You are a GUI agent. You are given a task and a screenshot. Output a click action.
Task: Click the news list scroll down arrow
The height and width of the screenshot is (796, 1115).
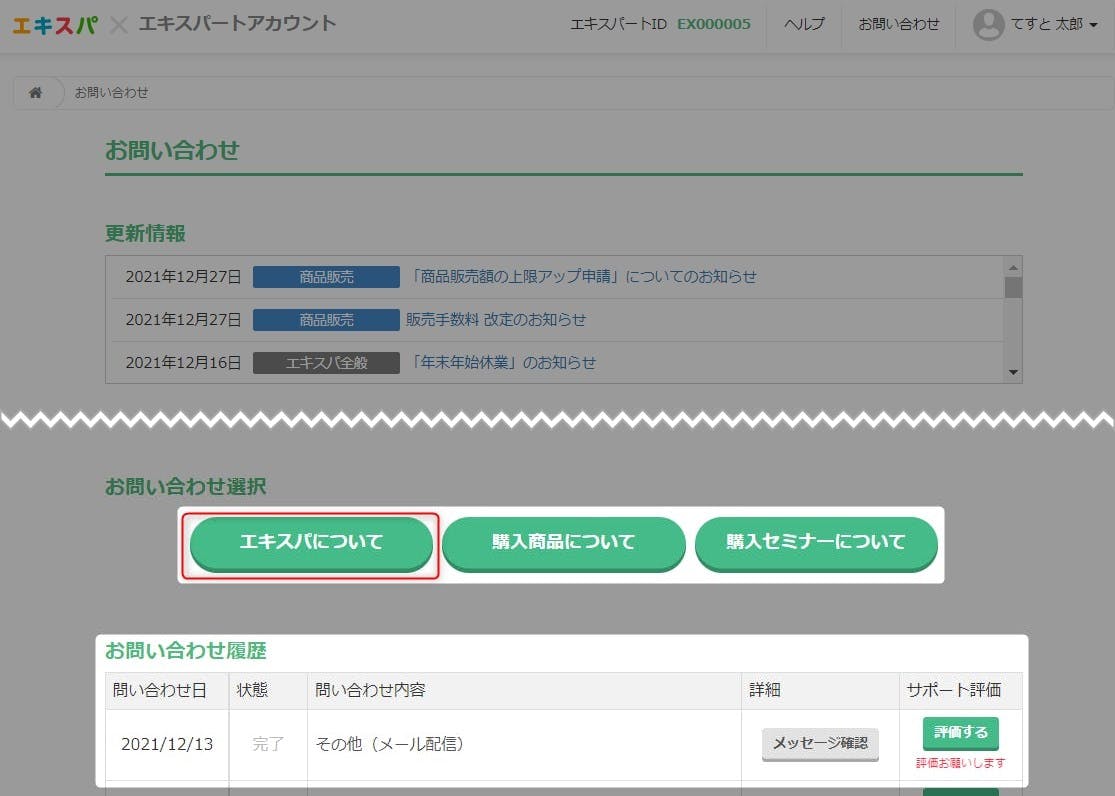(x=1013, y=372)
